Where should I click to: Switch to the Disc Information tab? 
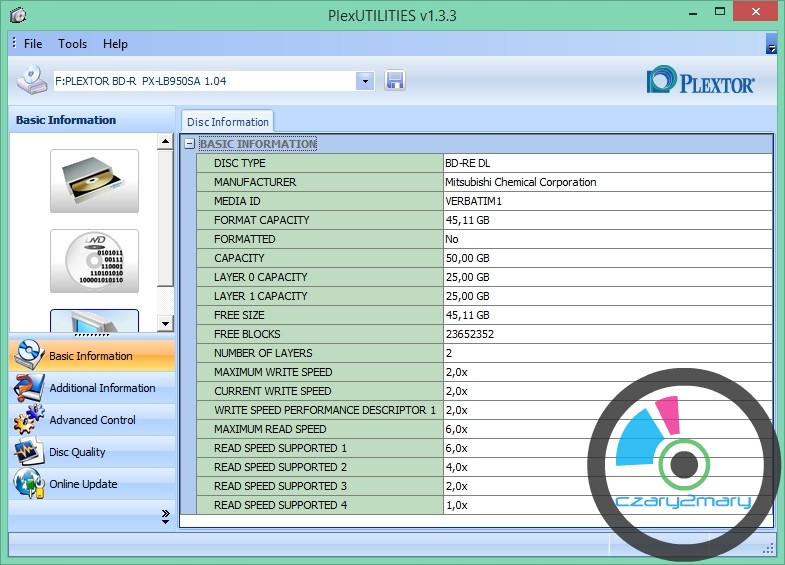click(228, 122)
